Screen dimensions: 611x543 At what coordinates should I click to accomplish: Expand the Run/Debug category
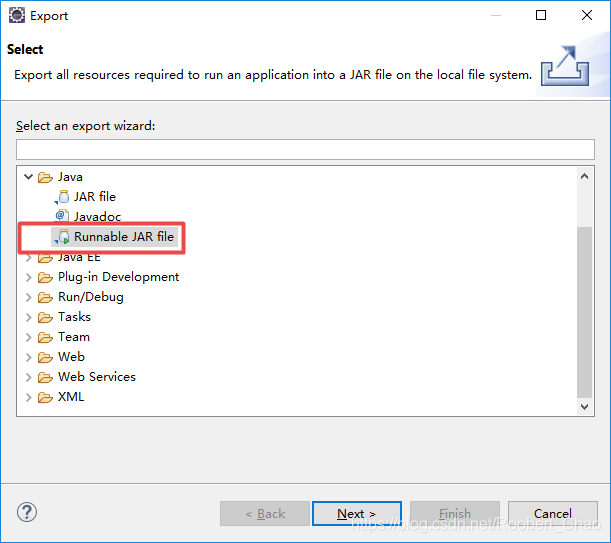[x=28, y=297]
